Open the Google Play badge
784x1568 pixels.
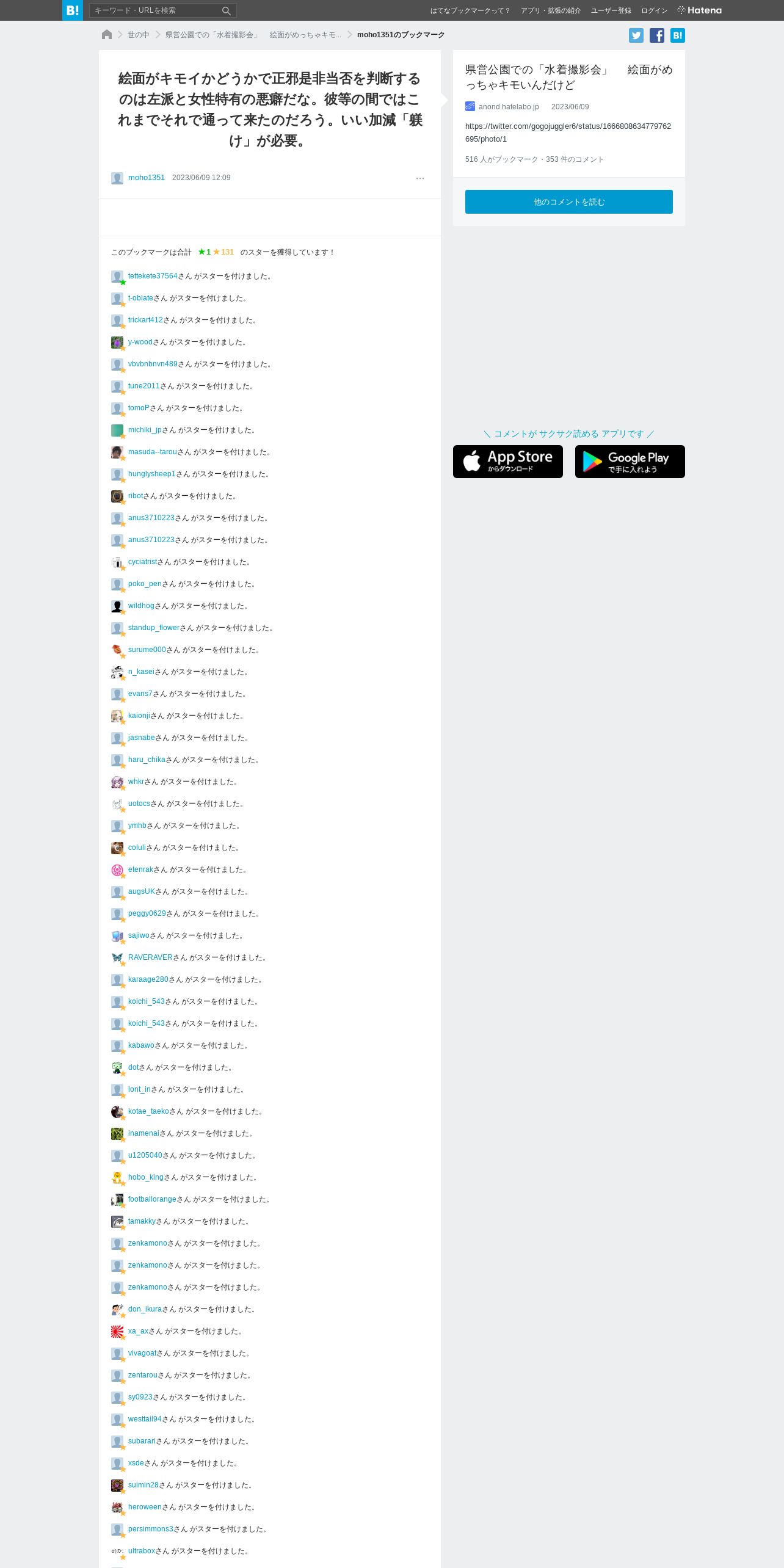pos(630,462)
